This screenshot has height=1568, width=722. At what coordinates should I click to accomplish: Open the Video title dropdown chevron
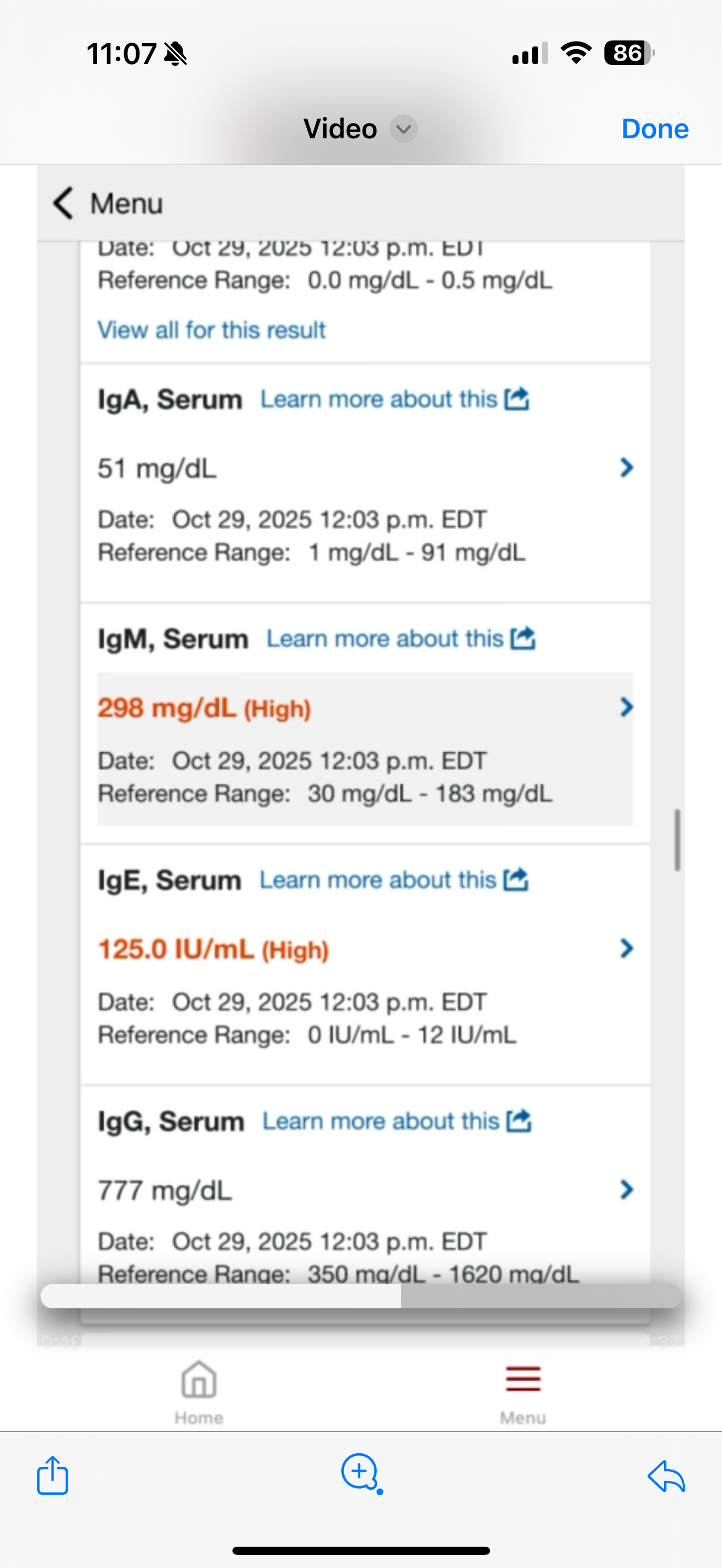coord(403,129)
